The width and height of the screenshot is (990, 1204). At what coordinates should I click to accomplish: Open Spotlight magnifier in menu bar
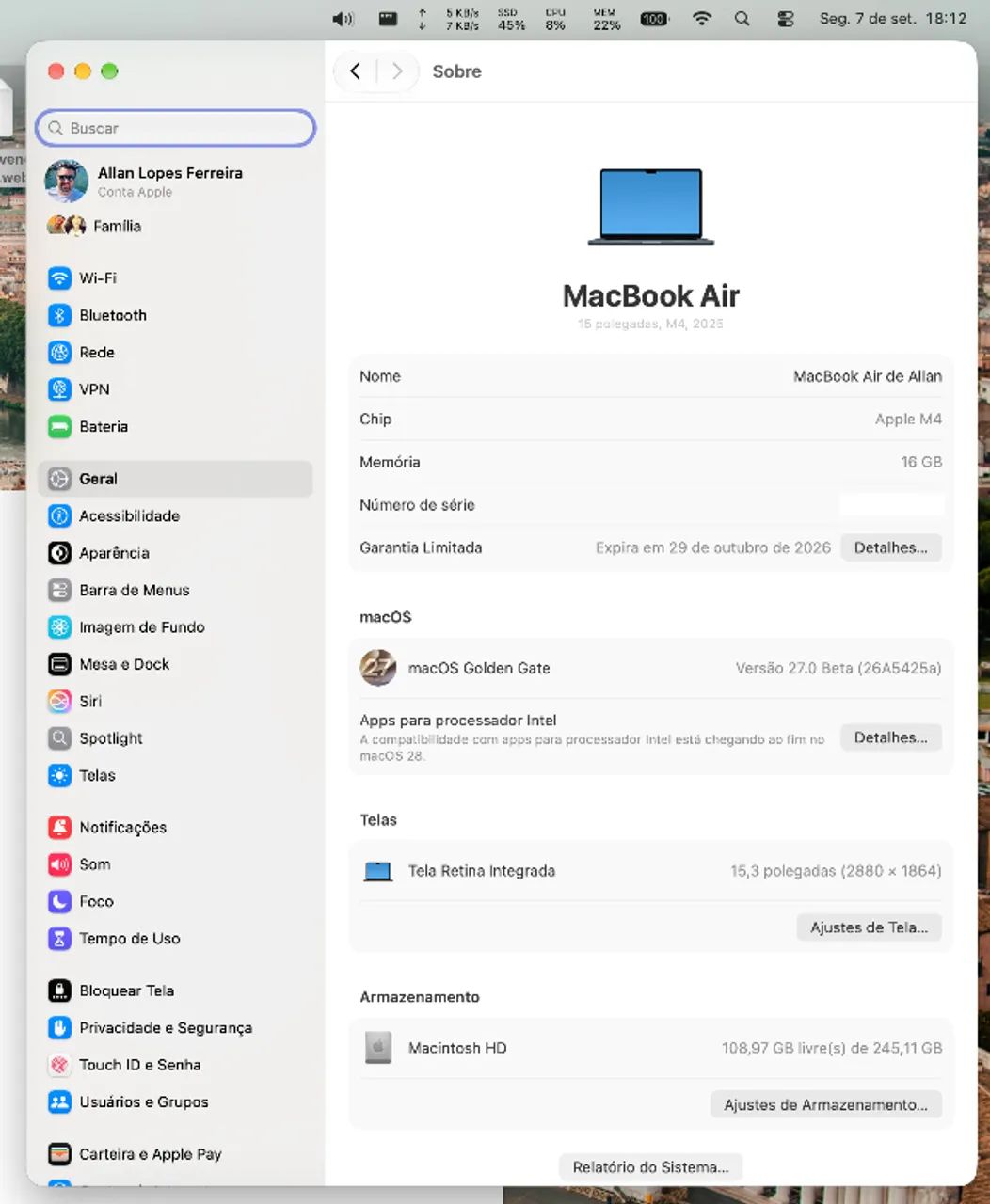point(742,19)
